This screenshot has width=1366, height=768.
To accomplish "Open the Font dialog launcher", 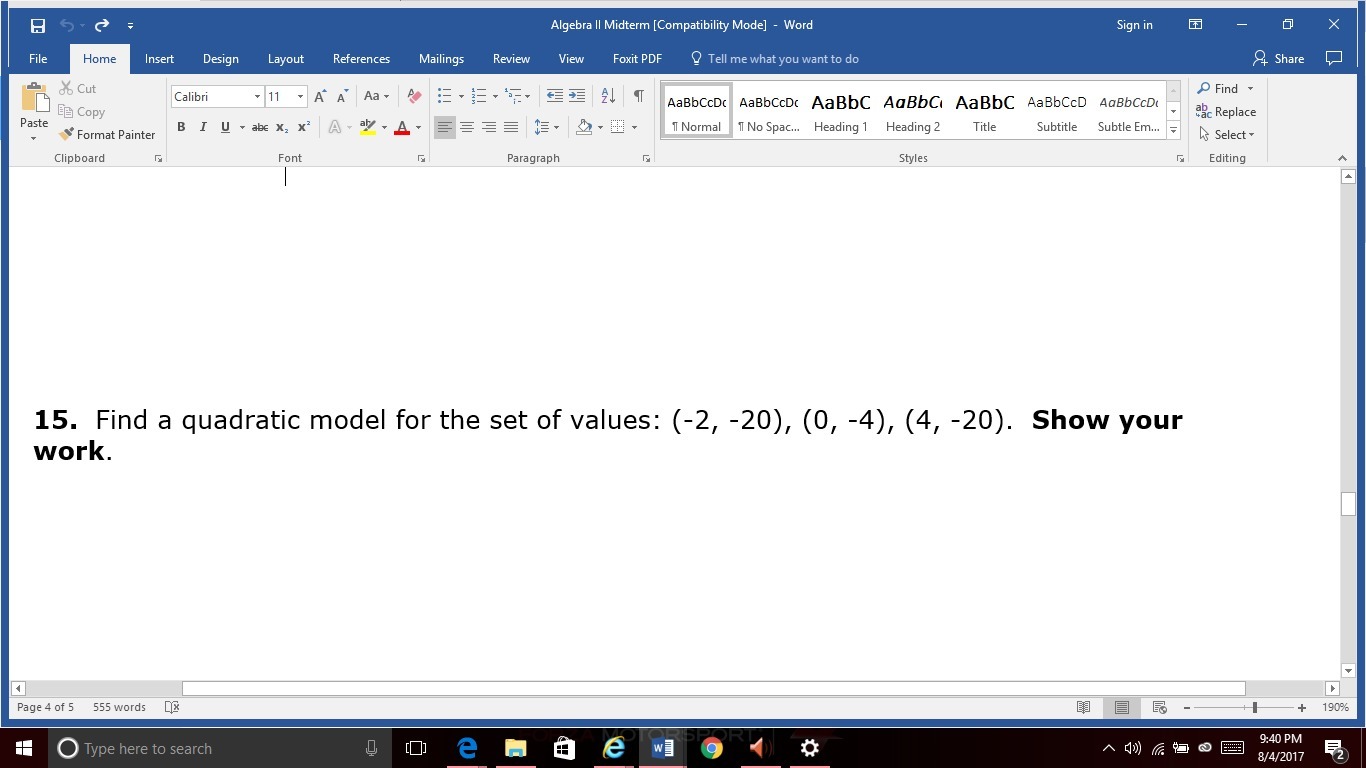I will pos(421,159).
